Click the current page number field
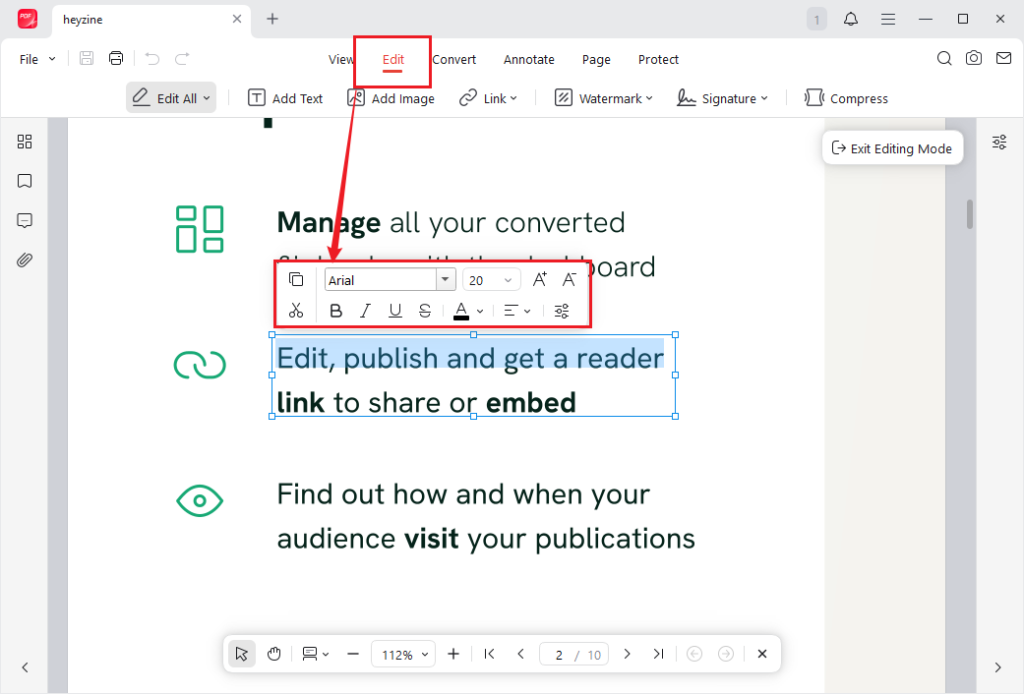This screenshot has width=1024, height=694. click(558, 655)
